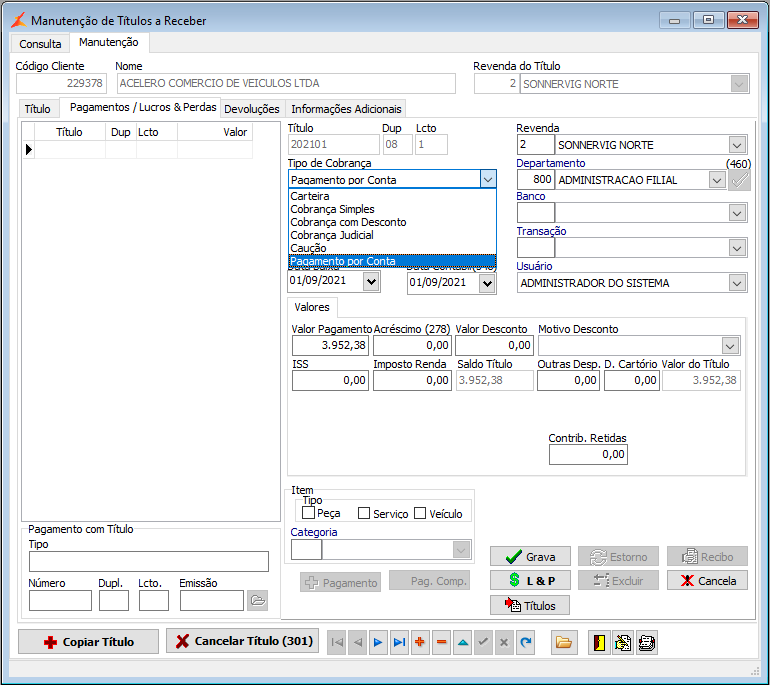Click the Contrib. Retidas field
Image resolution: width=770 pixels, height=685 pixels.
tap(588, 454)
